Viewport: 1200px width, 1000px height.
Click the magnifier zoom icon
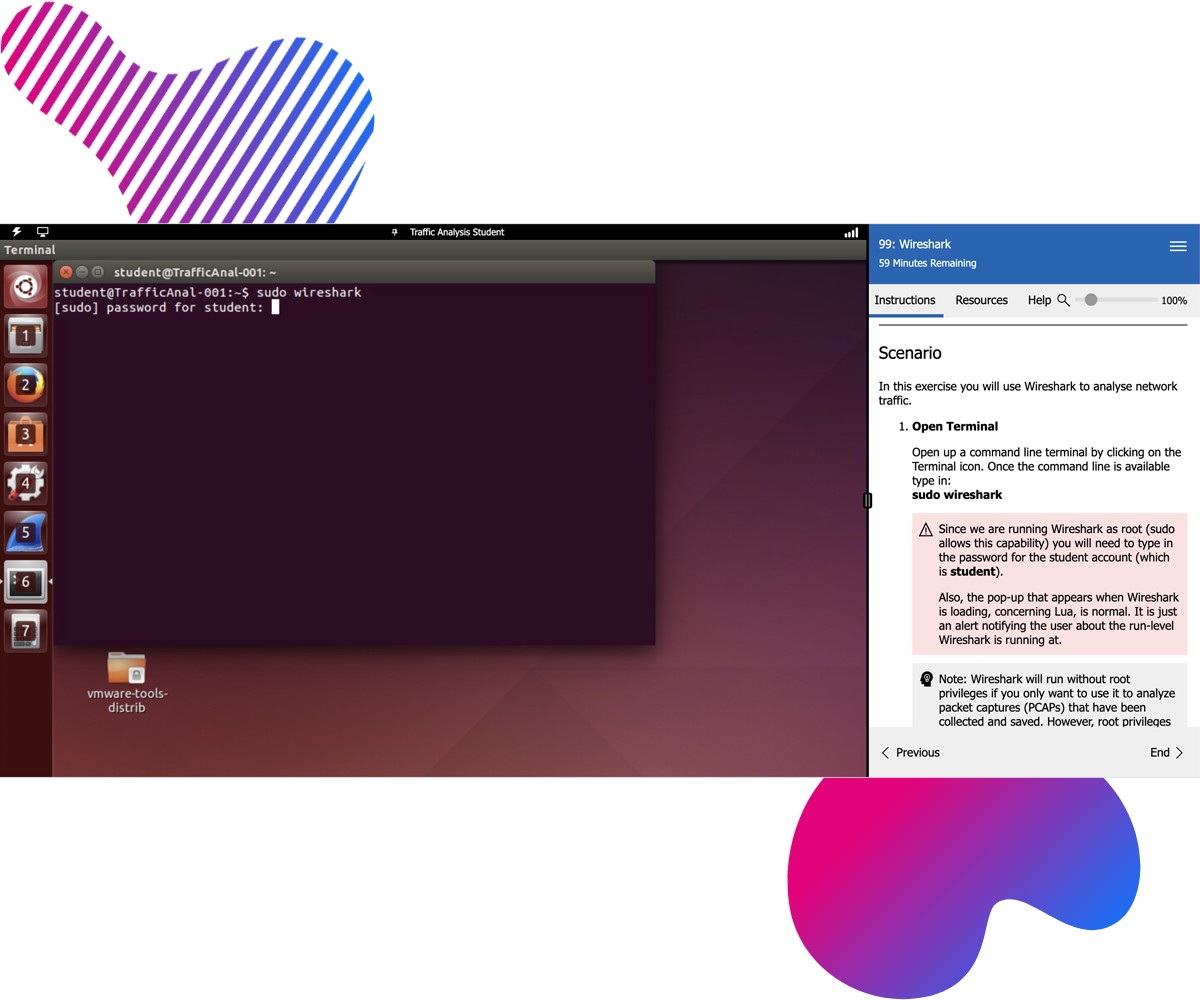click(x=1063, y=300)
